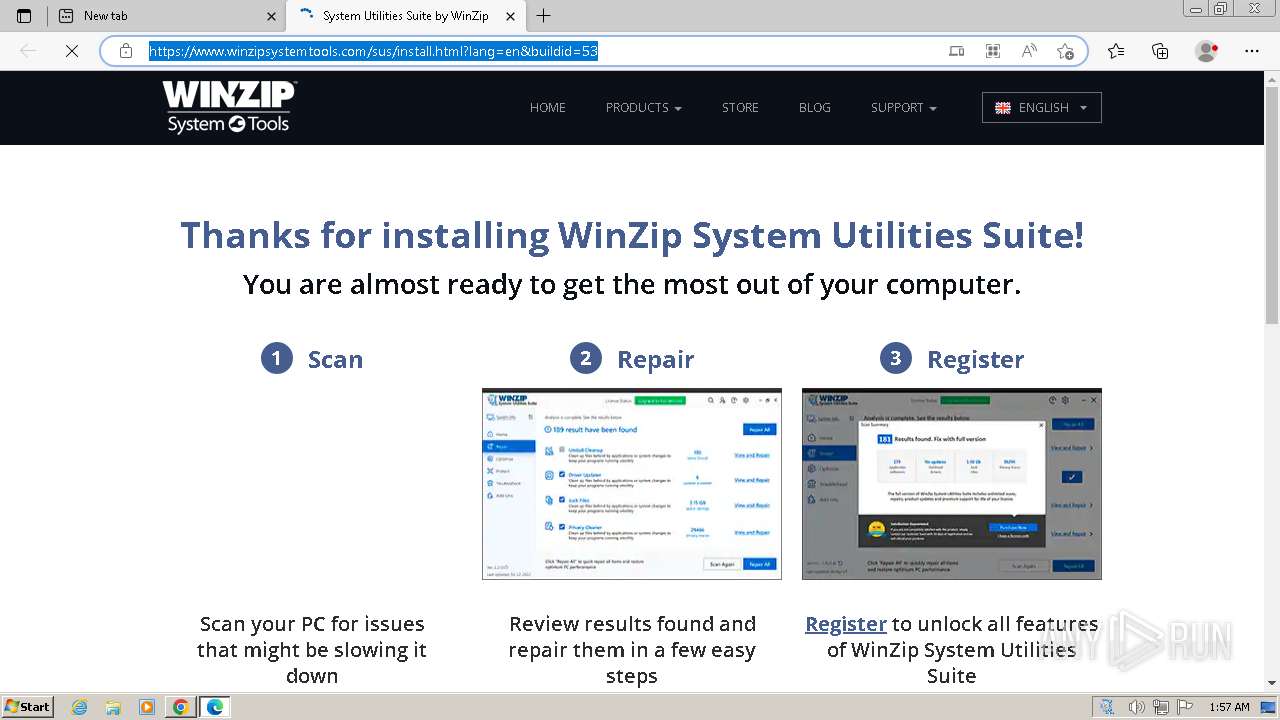The height and width of the screenshot is (720, 1280).
Task: Click the taskbar clock showing 1:57 AM
Action: point(1229,707)
